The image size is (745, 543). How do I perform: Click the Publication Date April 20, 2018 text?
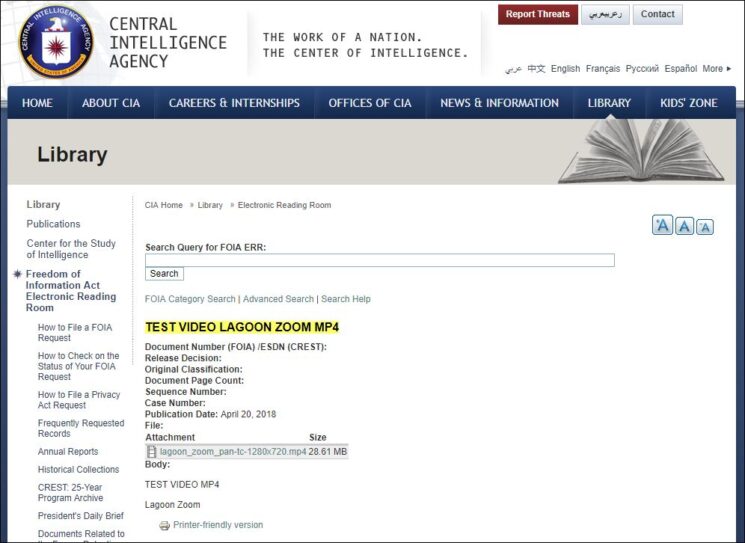pyautogui.click(x=210, y=414)
